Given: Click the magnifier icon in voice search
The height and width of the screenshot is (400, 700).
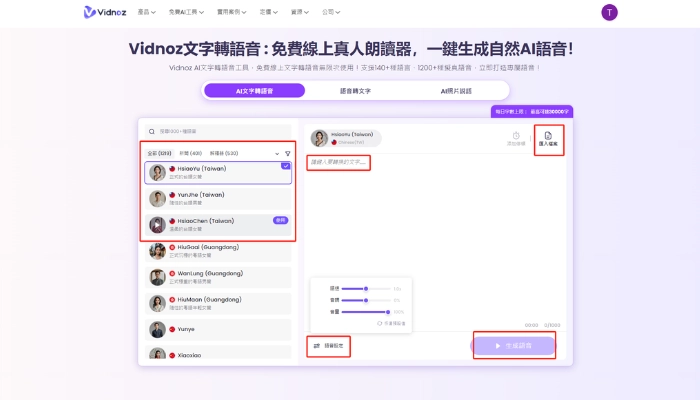Looking at the screenshot, I should (152, 132).
